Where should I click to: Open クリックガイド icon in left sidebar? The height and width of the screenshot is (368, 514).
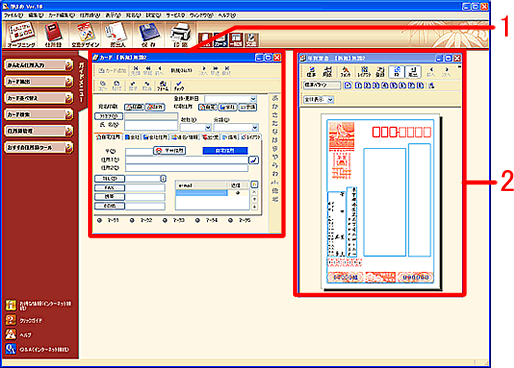pos(11,320)
